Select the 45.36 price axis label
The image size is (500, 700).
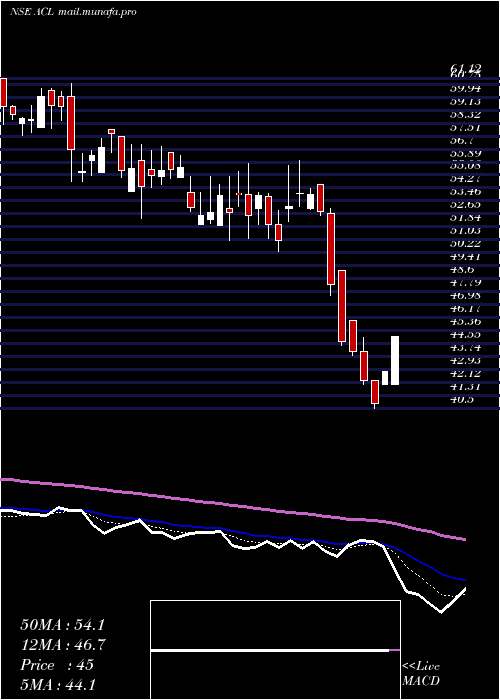[x=466, y=321]
